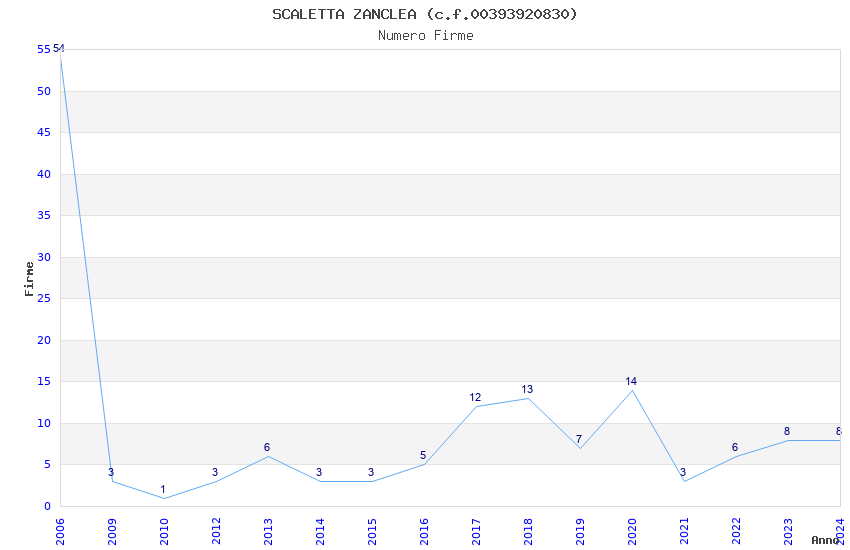Select y-axis tick label 10

(44, 423)
